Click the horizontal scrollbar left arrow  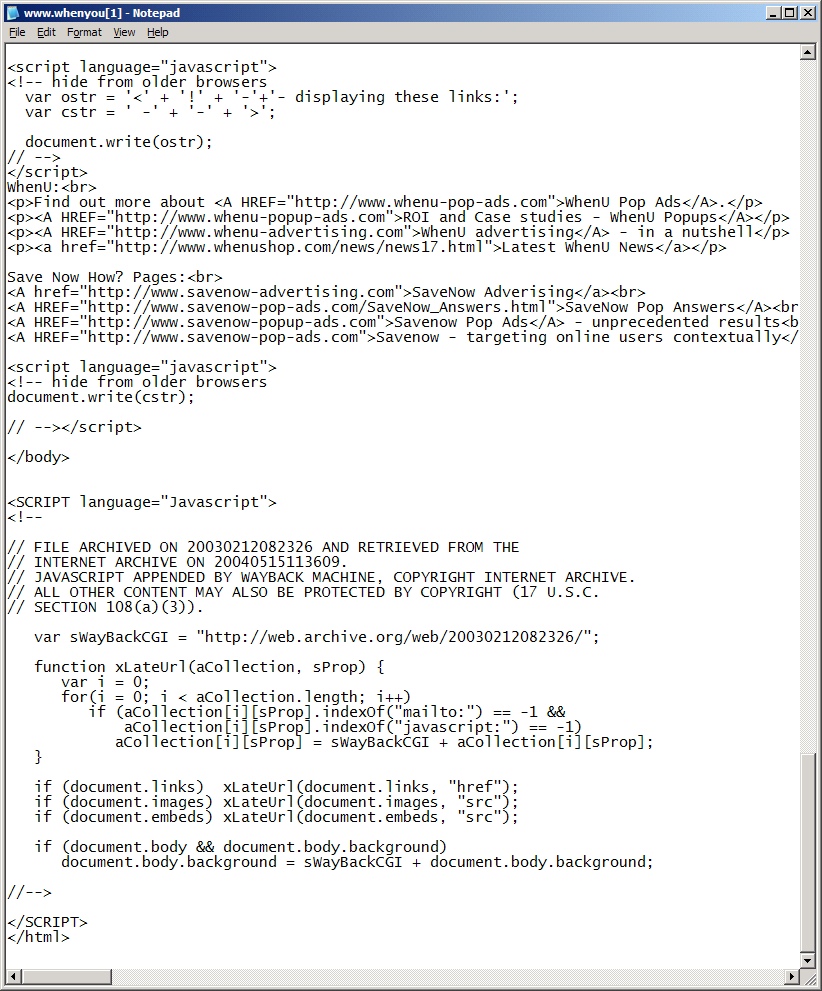13,976
